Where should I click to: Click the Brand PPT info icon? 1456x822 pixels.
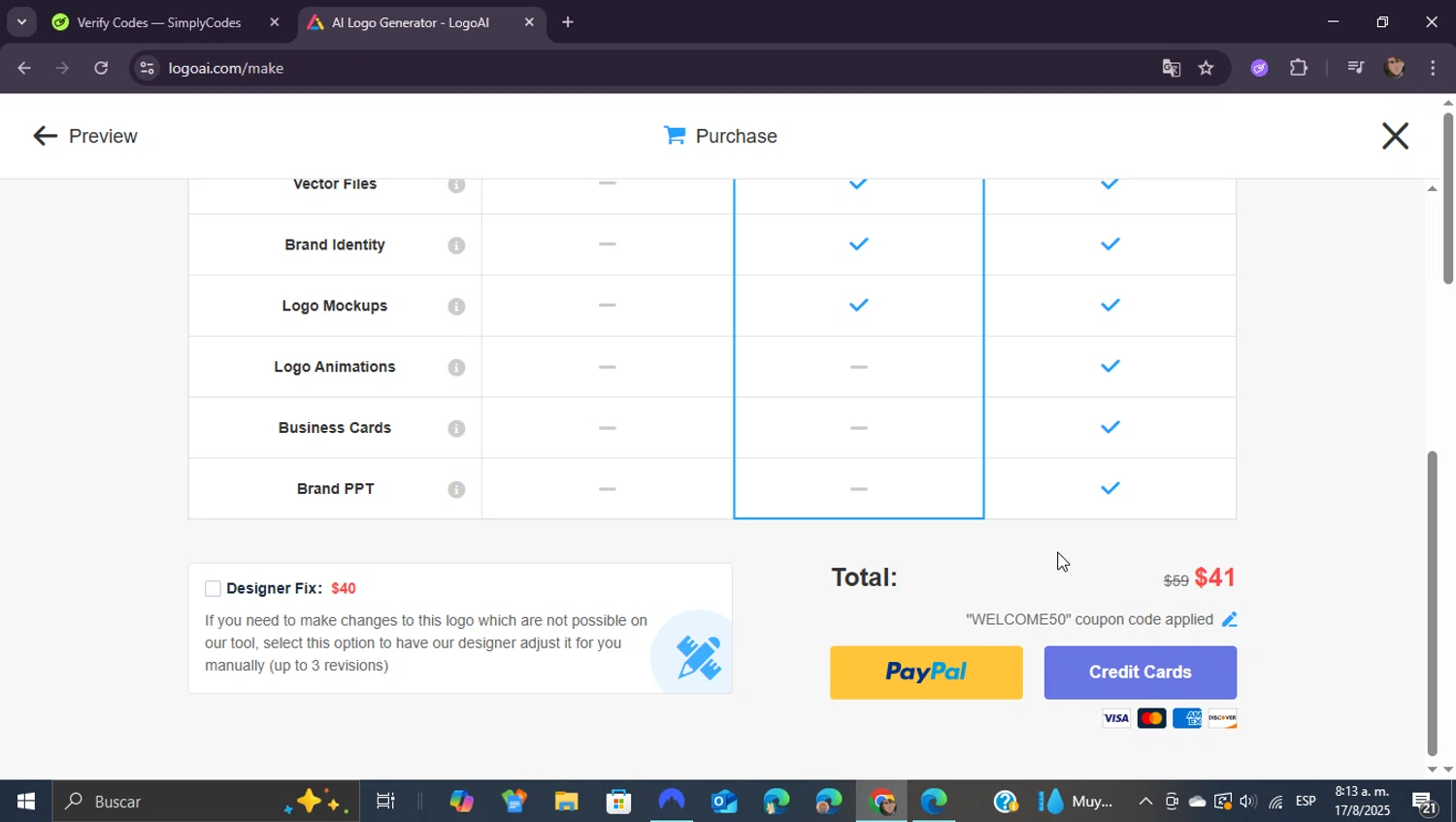point(456,490)
